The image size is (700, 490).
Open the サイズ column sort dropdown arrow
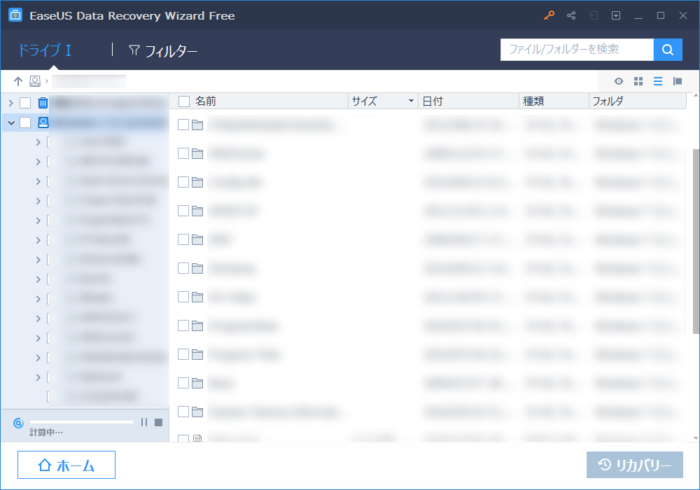point(411,101)
